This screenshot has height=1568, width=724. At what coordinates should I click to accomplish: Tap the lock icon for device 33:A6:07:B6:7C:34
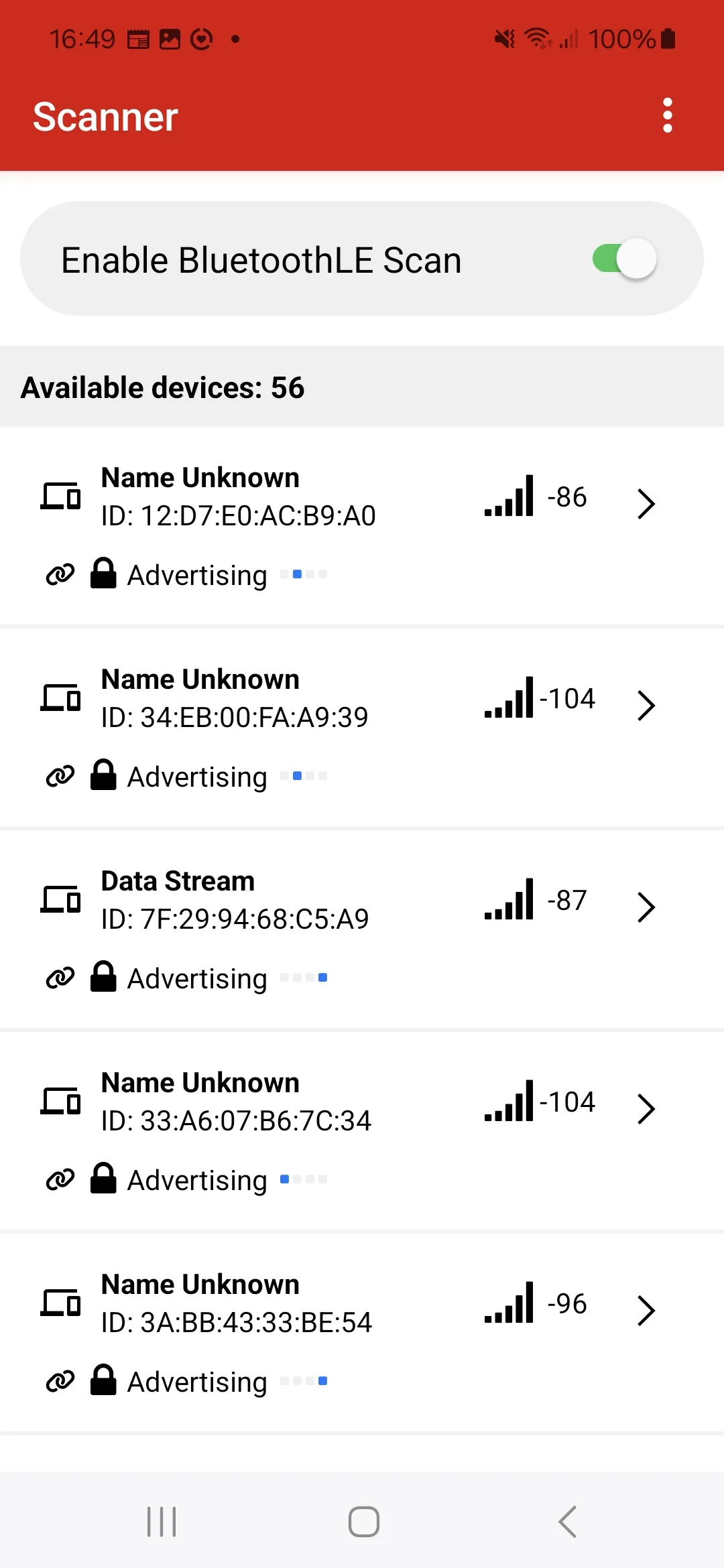tap(103, 1179)
